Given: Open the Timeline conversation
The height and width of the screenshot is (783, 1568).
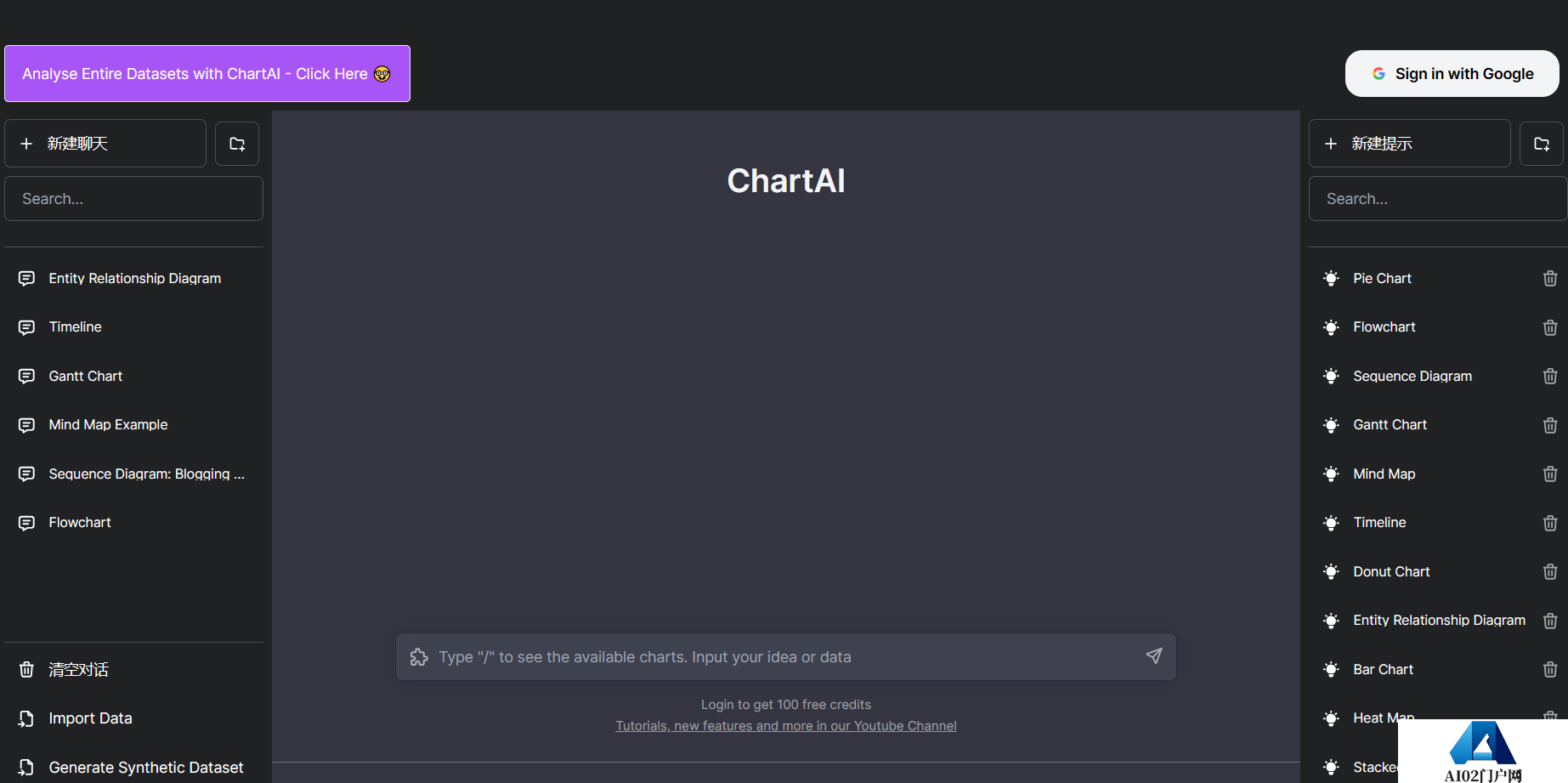Looking at the screenshot, I should click(x=133, y=327).
